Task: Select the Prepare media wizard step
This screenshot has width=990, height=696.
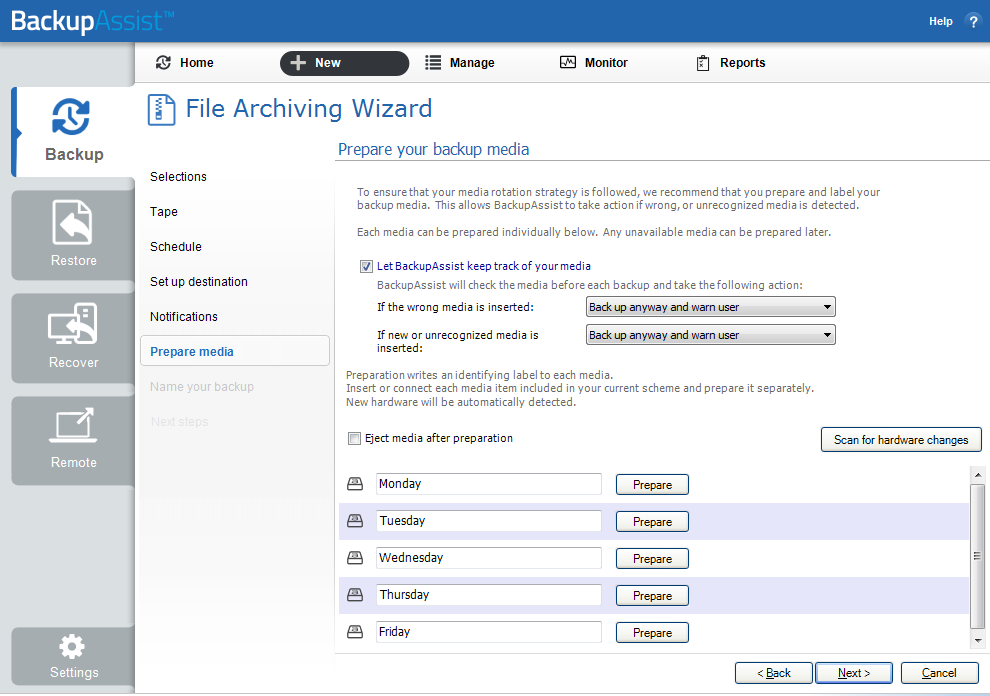Action: click(235, 351)
